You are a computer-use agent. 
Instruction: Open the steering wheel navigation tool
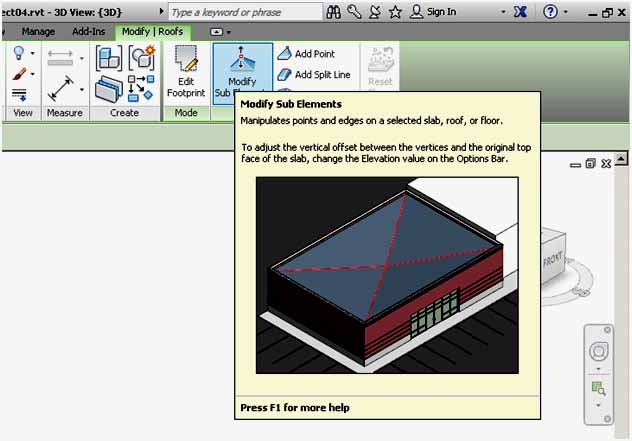[x=600, y=351]
